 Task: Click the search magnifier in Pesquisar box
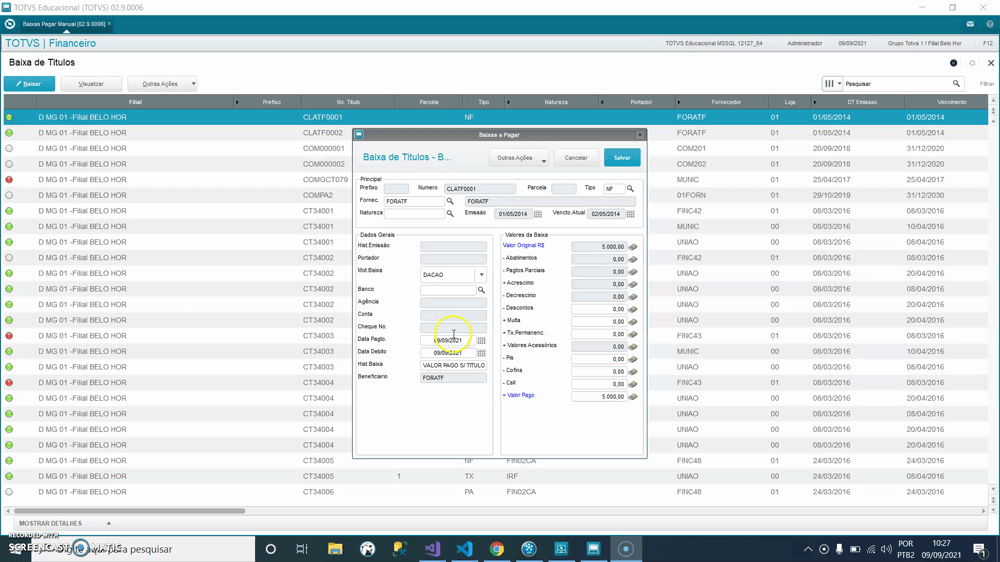click(956, 84)
